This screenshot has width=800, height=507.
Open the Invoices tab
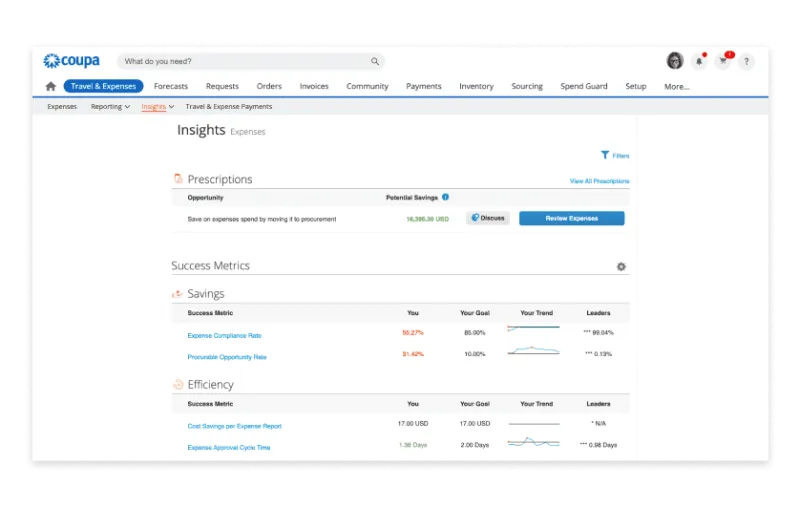point(314,86)
